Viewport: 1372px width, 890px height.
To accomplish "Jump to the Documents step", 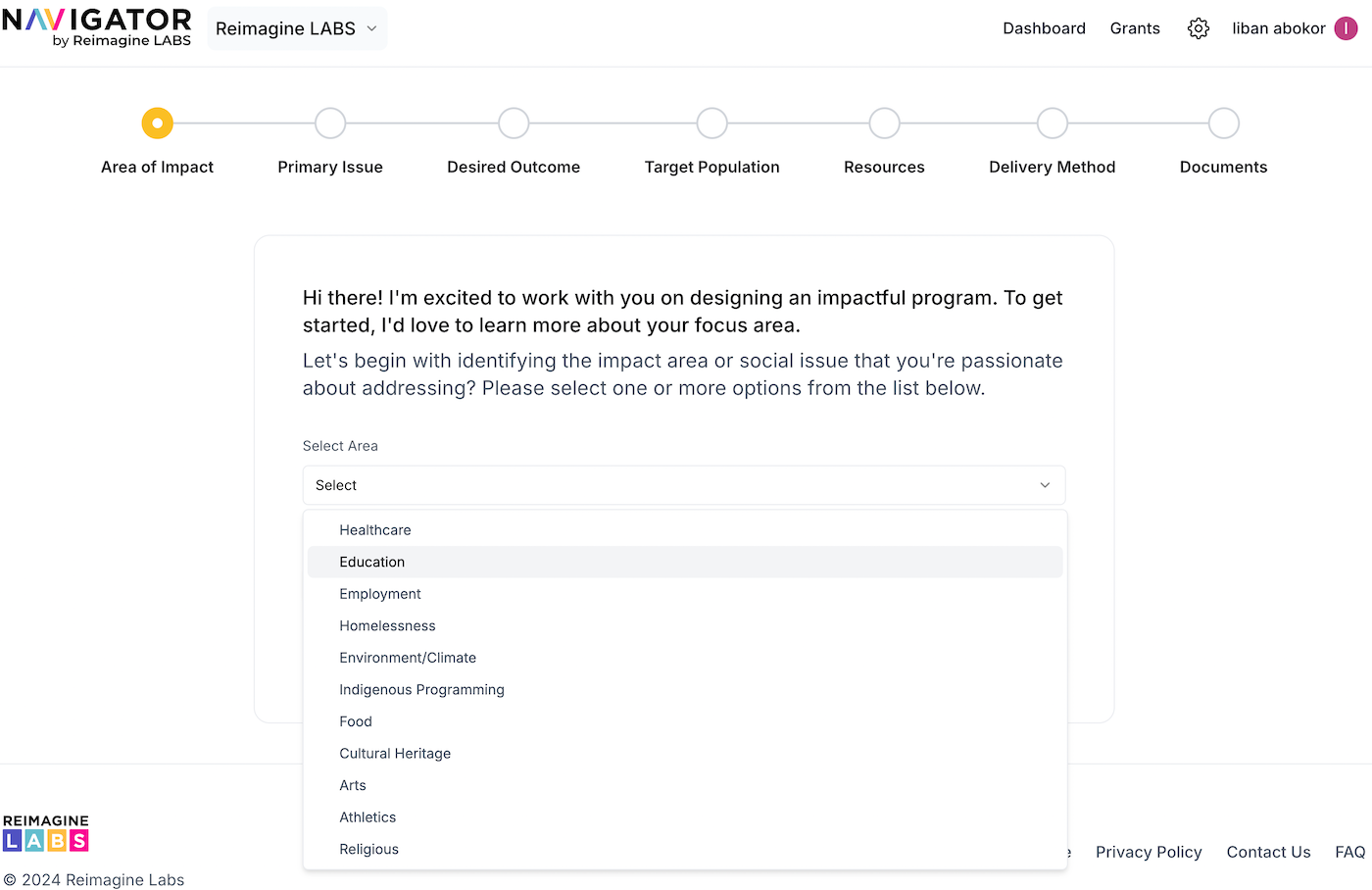I will (x=1223, y=124).
